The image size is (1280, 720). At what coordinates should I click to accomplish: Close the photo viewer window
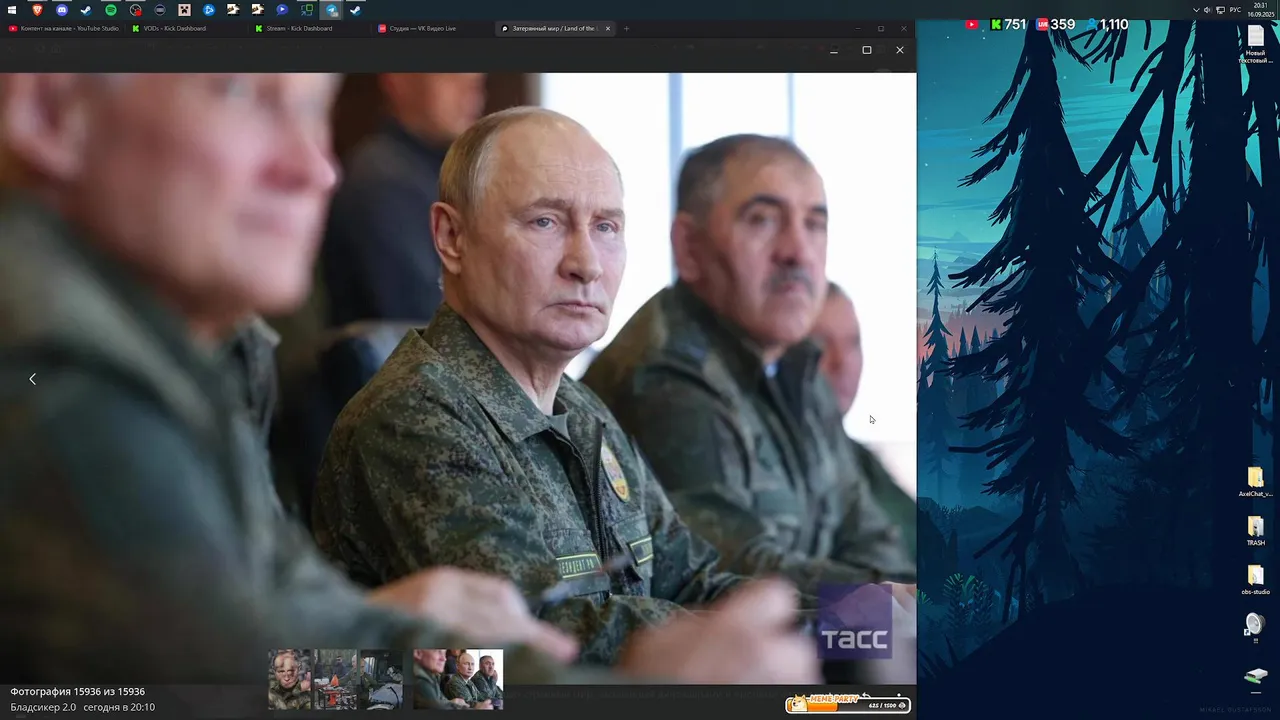899,50
